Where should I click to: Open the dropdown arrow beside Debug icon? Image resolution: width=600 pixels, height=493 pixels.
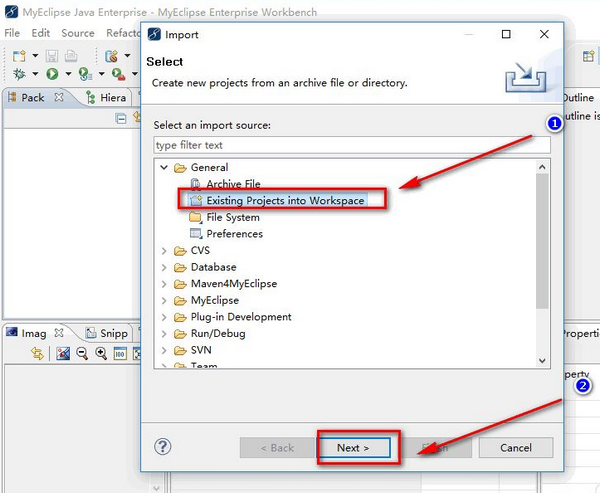pos(35,75)
